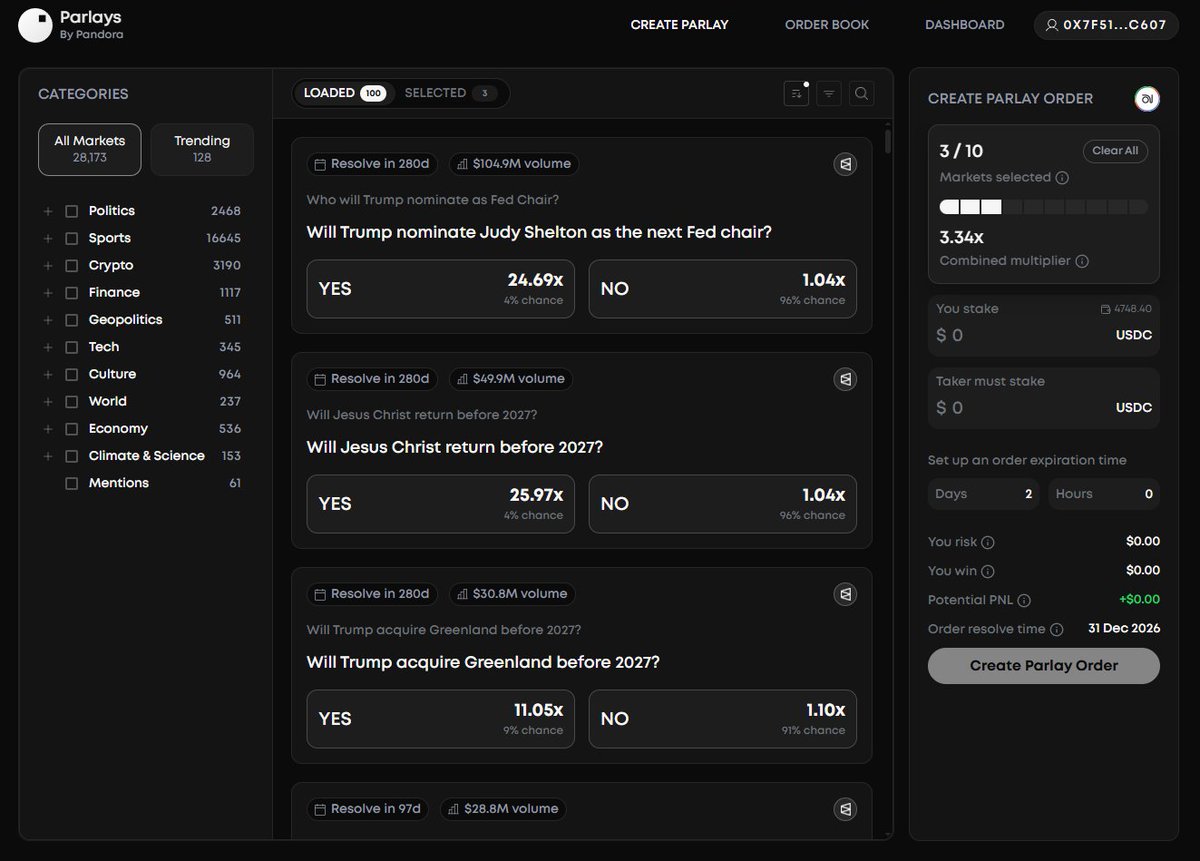Check the Finance category checkbox
Screen dimensions: 1200x861
coord(71,293)
